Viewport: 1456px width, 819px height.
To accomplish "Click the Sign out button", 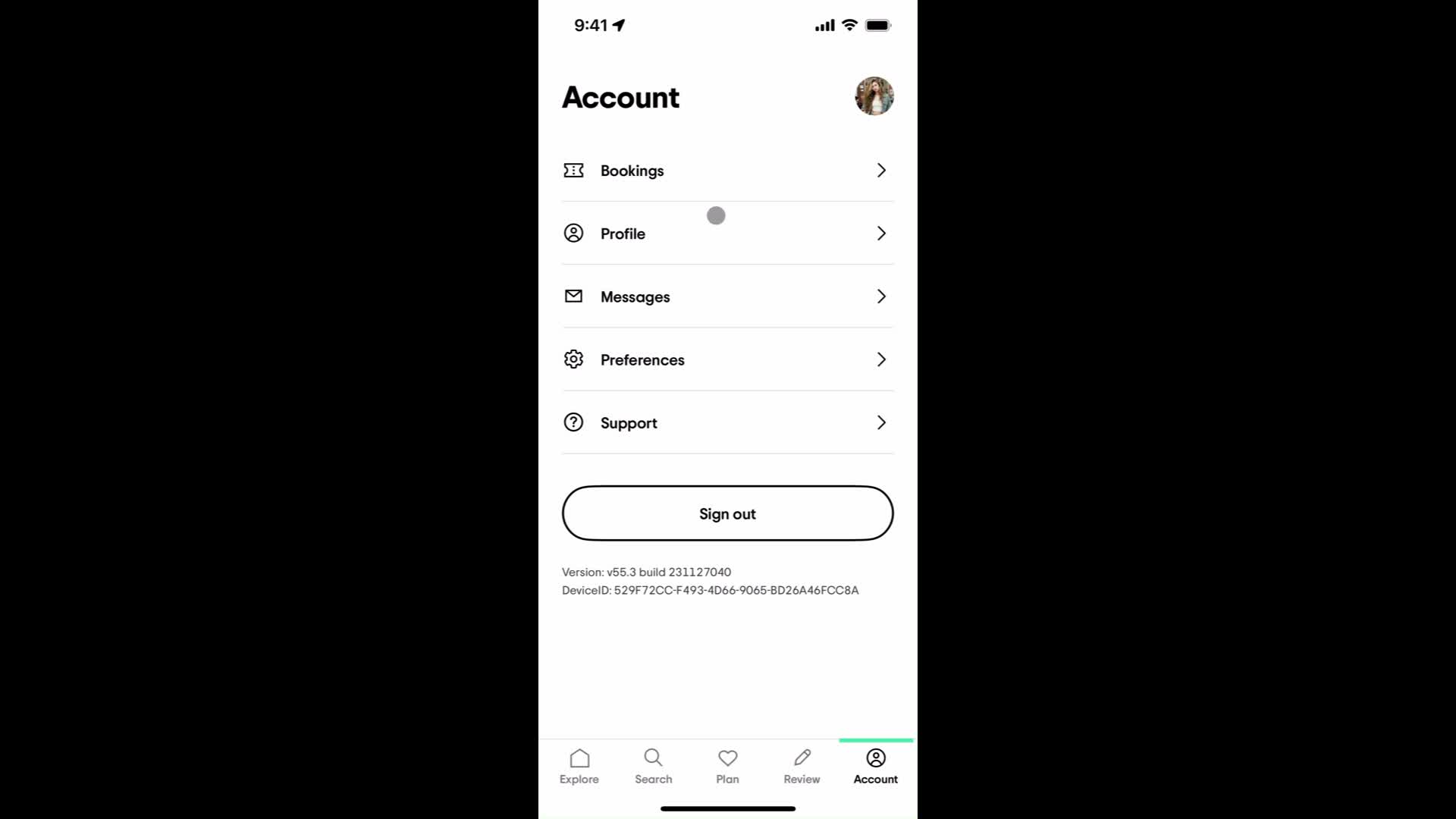I will [727, 514].
